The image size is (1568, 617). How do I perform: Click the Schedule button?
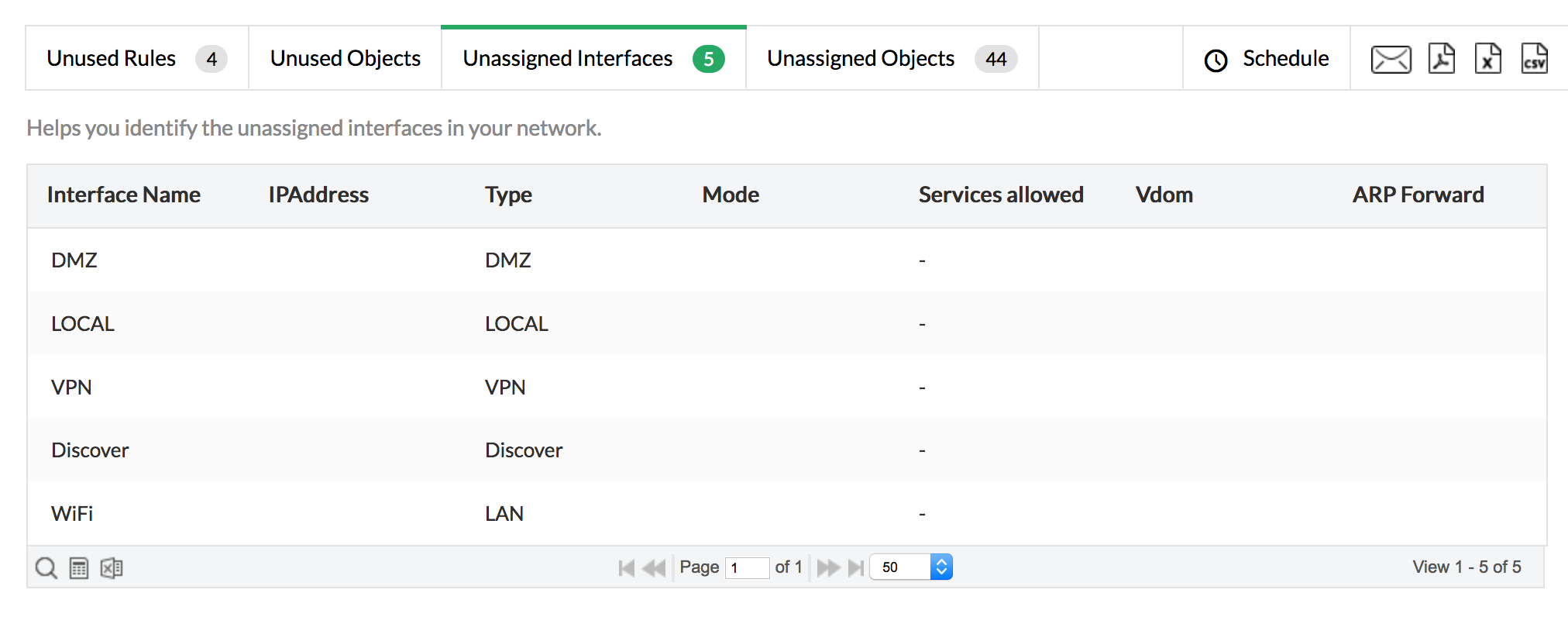point(1286,58)
